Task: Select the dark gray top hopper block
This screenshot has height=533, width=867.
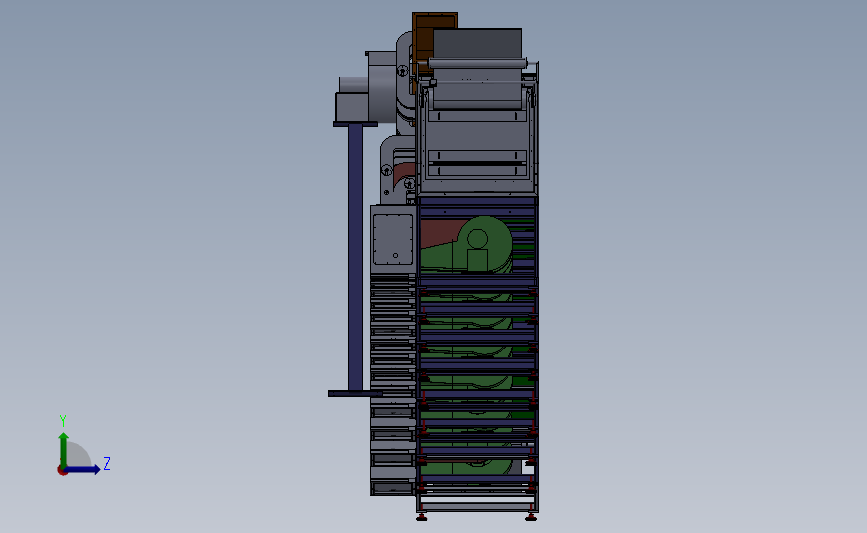Action: [477, 43]
